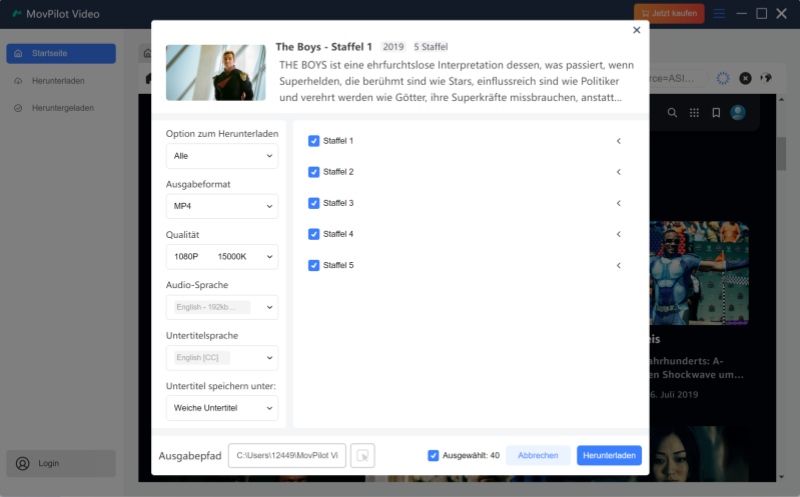Open the Heruntergeladen sidebar tab
Image resolution: width=800 pixels, height=497 pixels.
click(x=61, y=108)
